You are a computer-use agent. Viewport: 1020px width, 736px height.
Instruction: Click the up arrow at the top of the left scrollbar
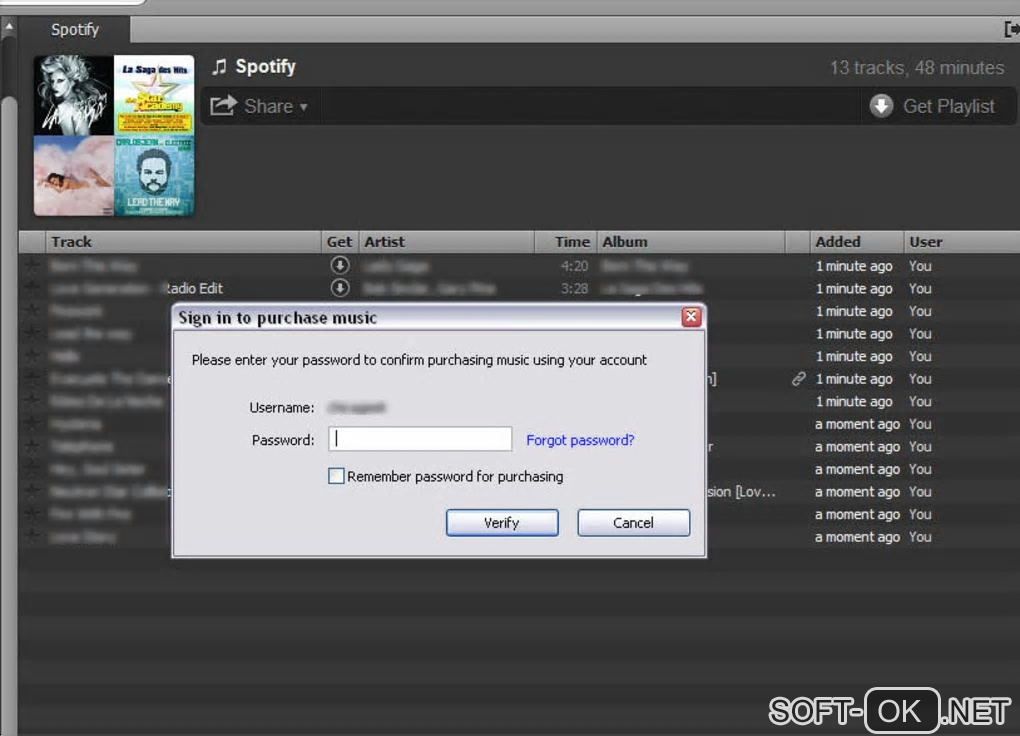pos(9,27)
